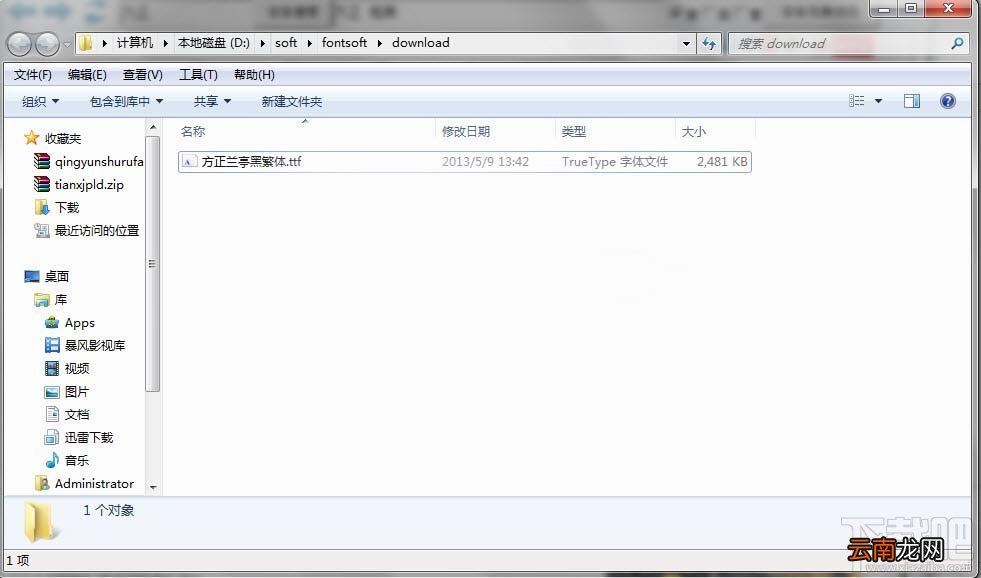Image resolution: width=981 pixels, height=578 pixels.
Task: Open the 组织 dropdown
Action: click(40, 101)
